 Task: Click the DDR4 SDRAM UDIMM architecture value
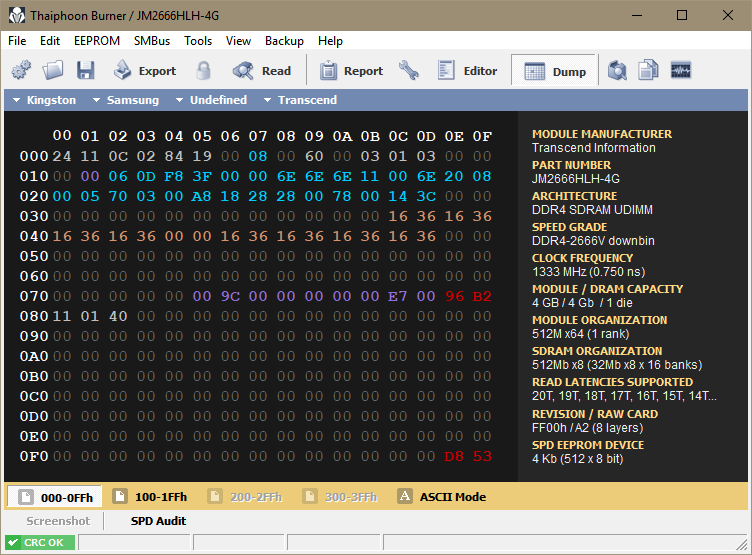click(x=592, y=210)
